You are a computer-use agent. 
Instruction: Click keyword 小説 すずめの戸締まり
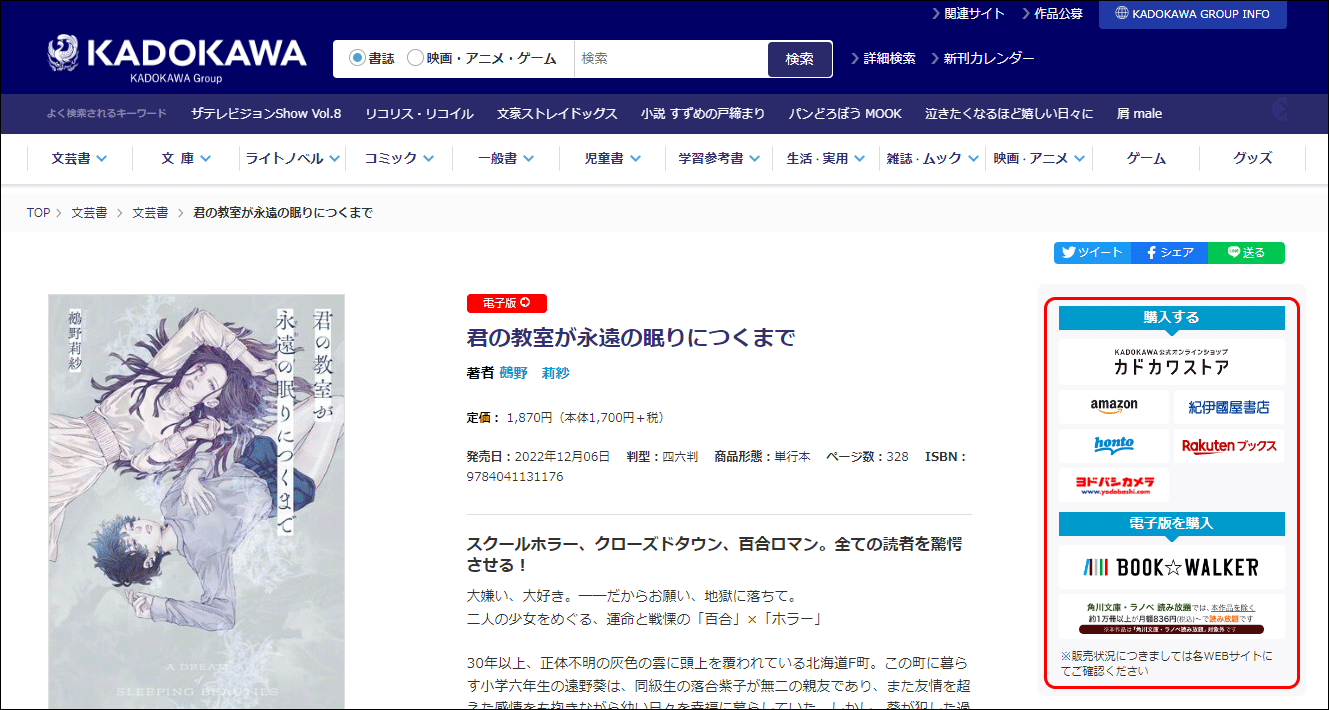(x=703, y=114)
